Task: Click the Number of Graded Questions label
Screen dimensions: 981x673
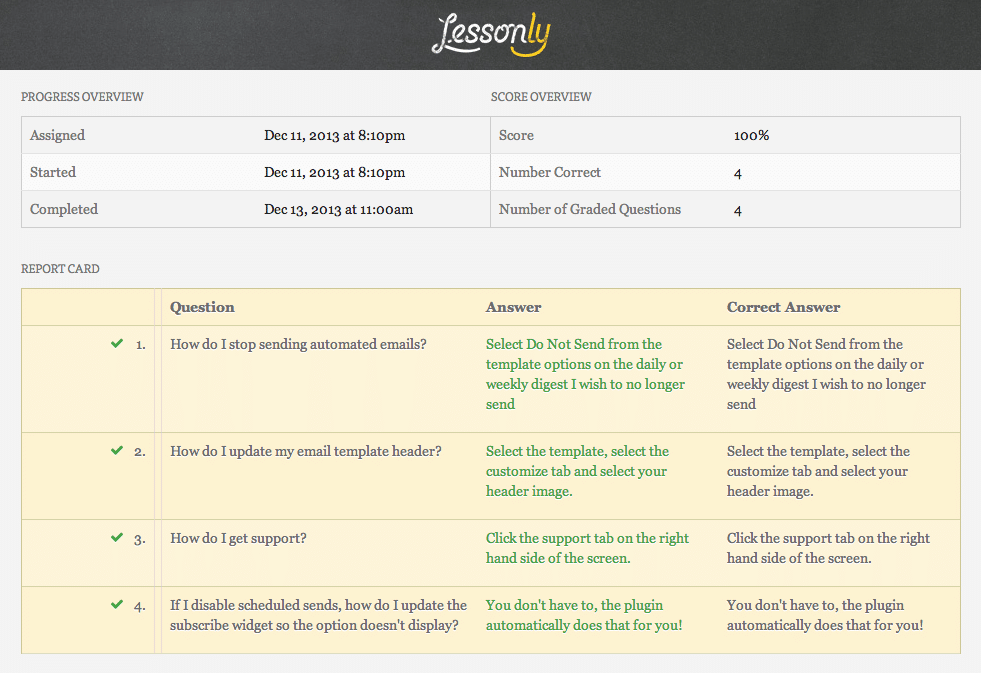Action: tap(589, 209)
